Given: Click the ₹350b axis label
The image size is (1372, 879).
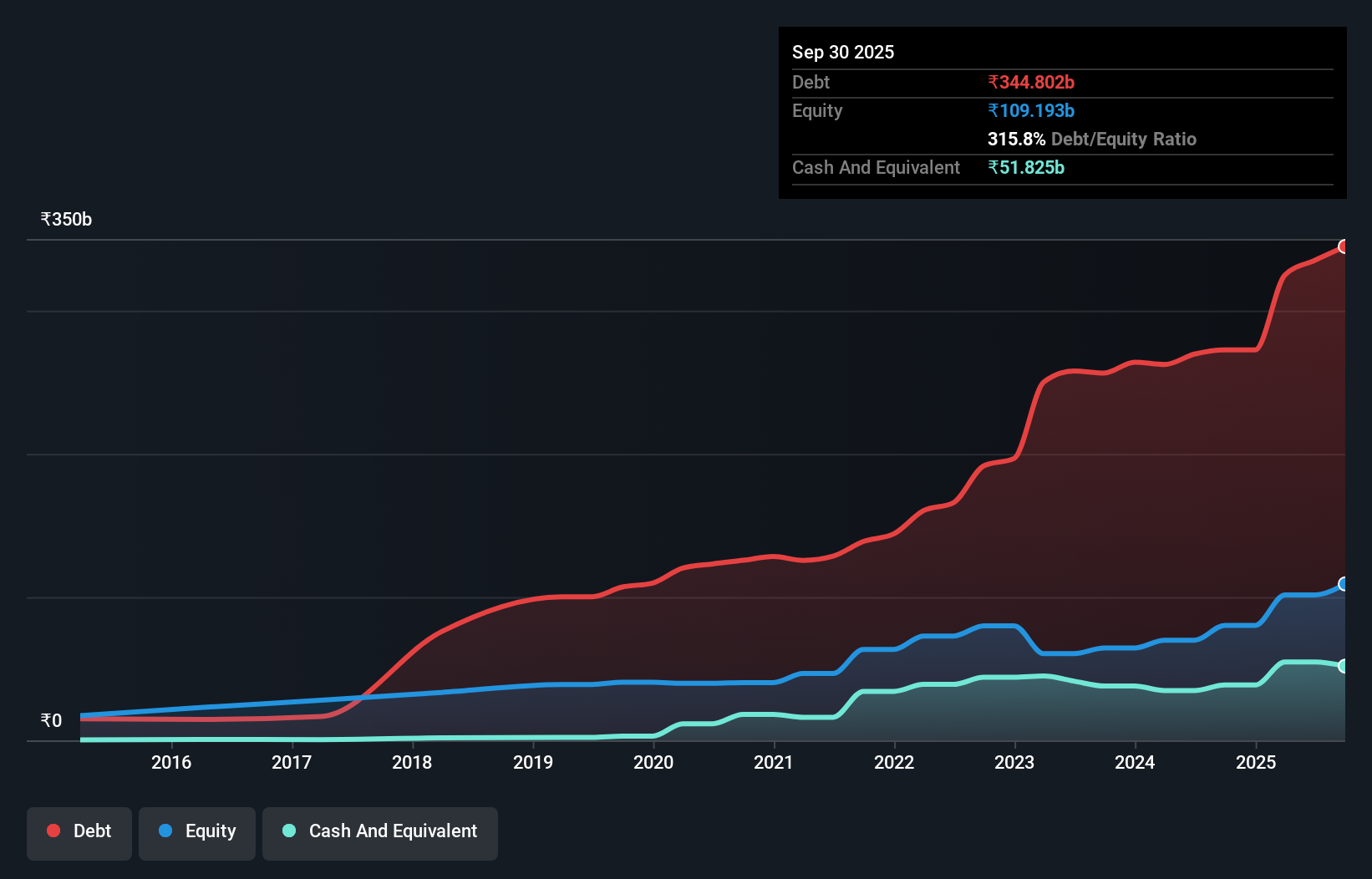Looking at the screenshot, I should [x=65, y=219].
